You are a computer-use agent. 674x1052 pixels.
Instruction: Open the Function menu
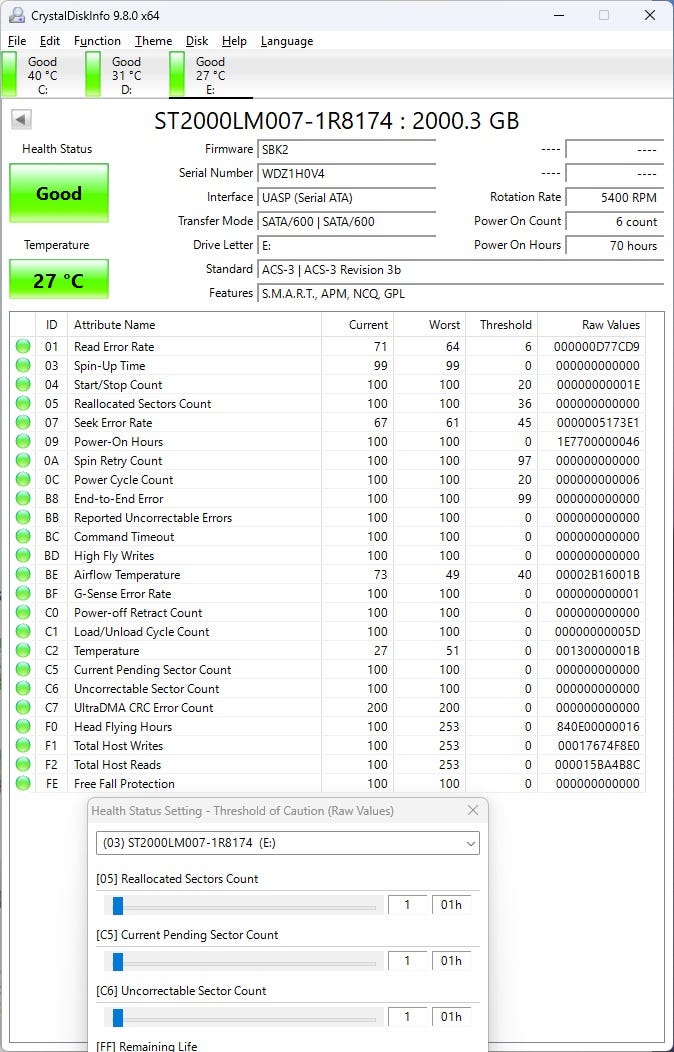(97, 41)
